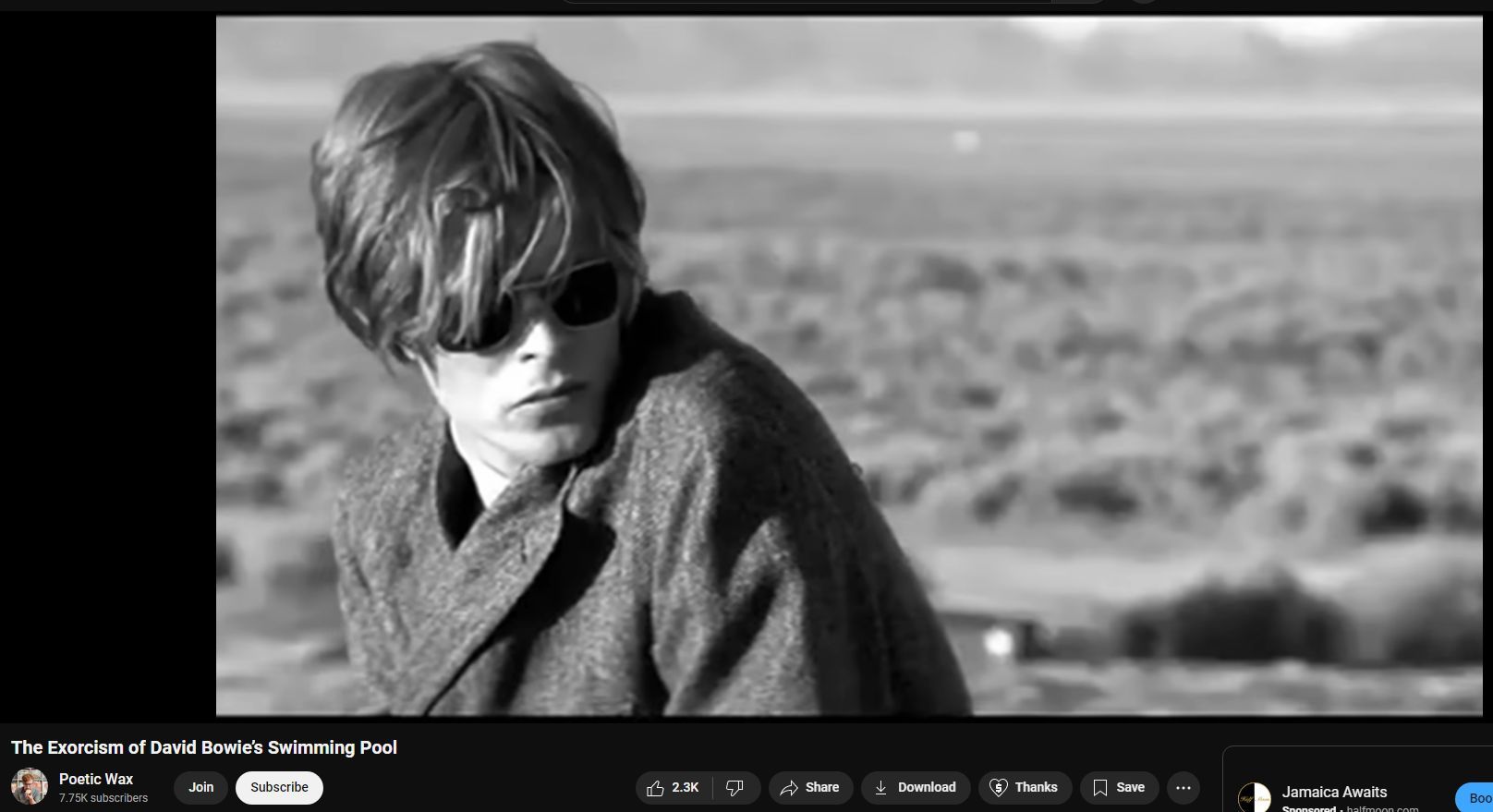Send a Thanks to the creator
The width and height of the screenshot is (1493, 812).
(x=1024, y=787)
